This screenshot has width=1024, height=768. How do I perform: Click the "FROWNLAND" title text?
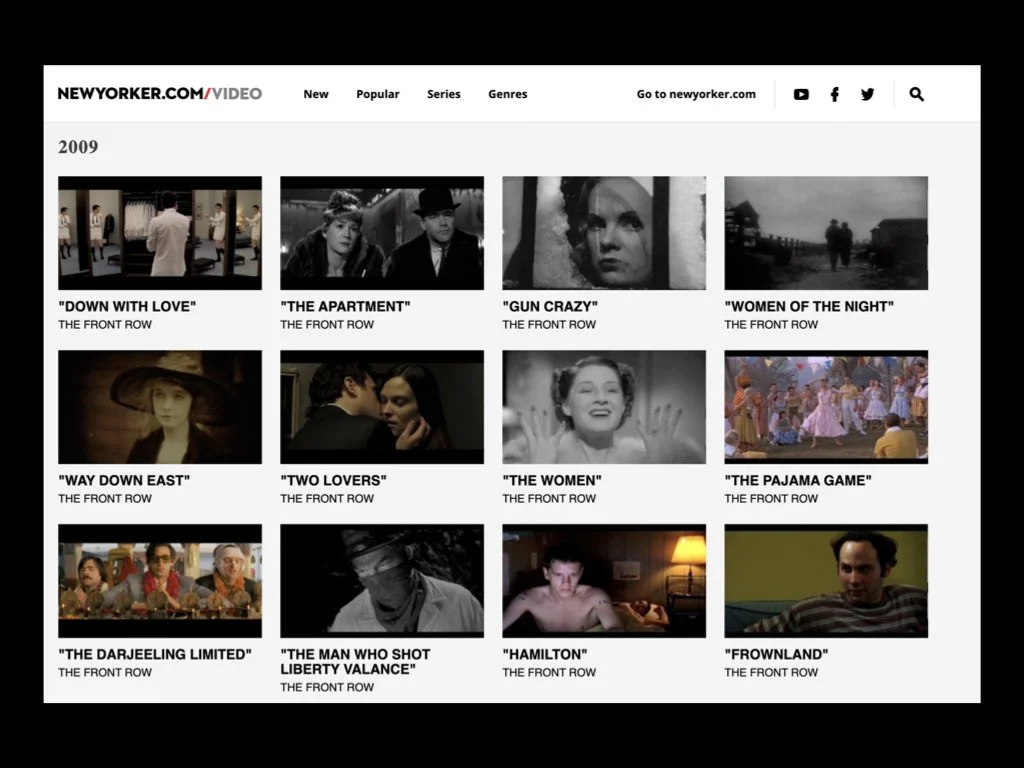(x=776, y=654)
